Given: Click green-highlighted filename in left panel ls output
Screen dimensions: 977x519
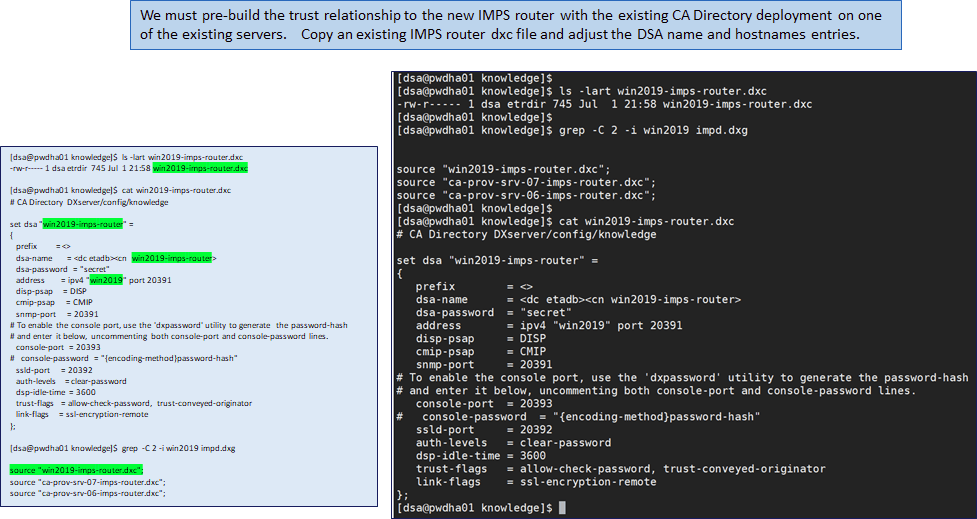Looking at the screenshot, I should [x=200, y=169].
